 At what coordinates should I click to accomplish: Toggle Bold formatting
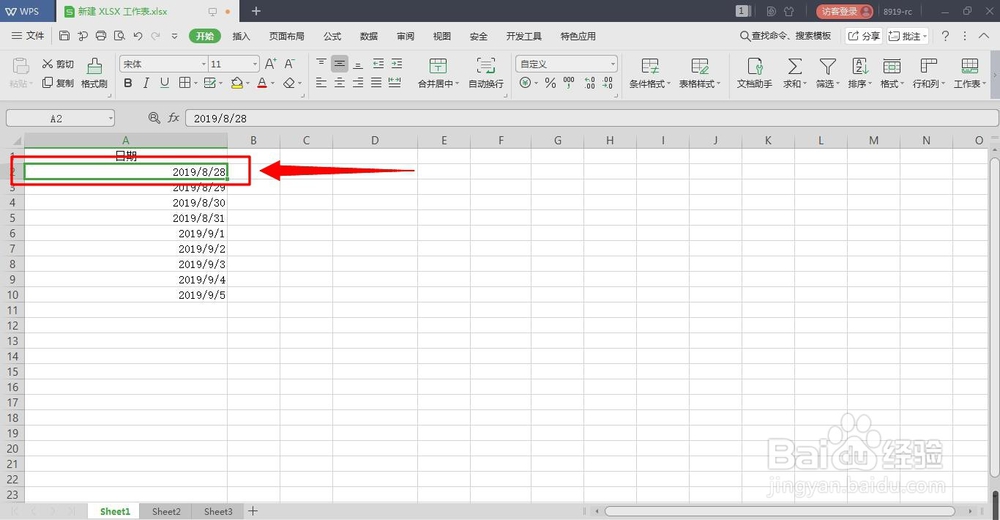[x=128, y=83]
